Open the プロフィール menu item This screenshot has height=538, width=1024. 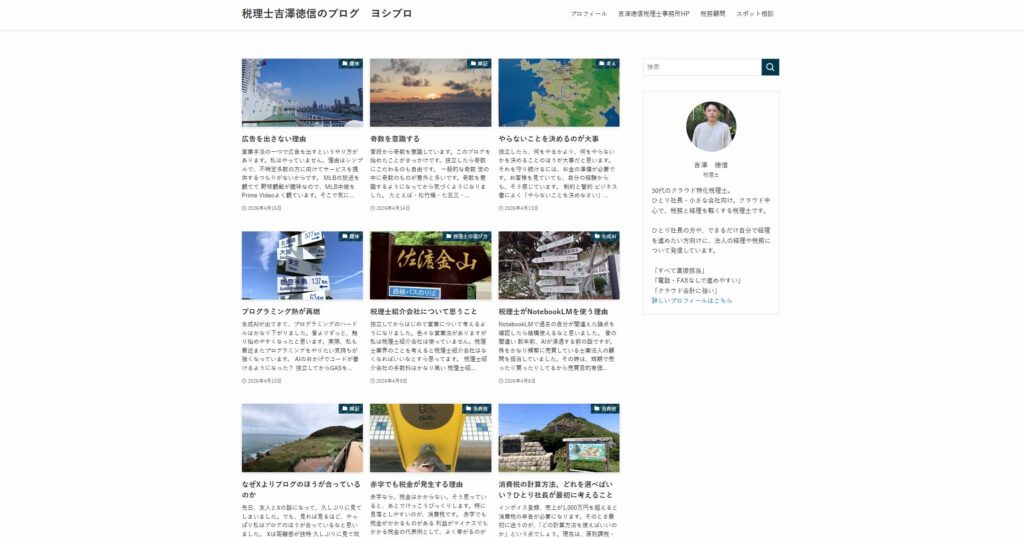588,14
